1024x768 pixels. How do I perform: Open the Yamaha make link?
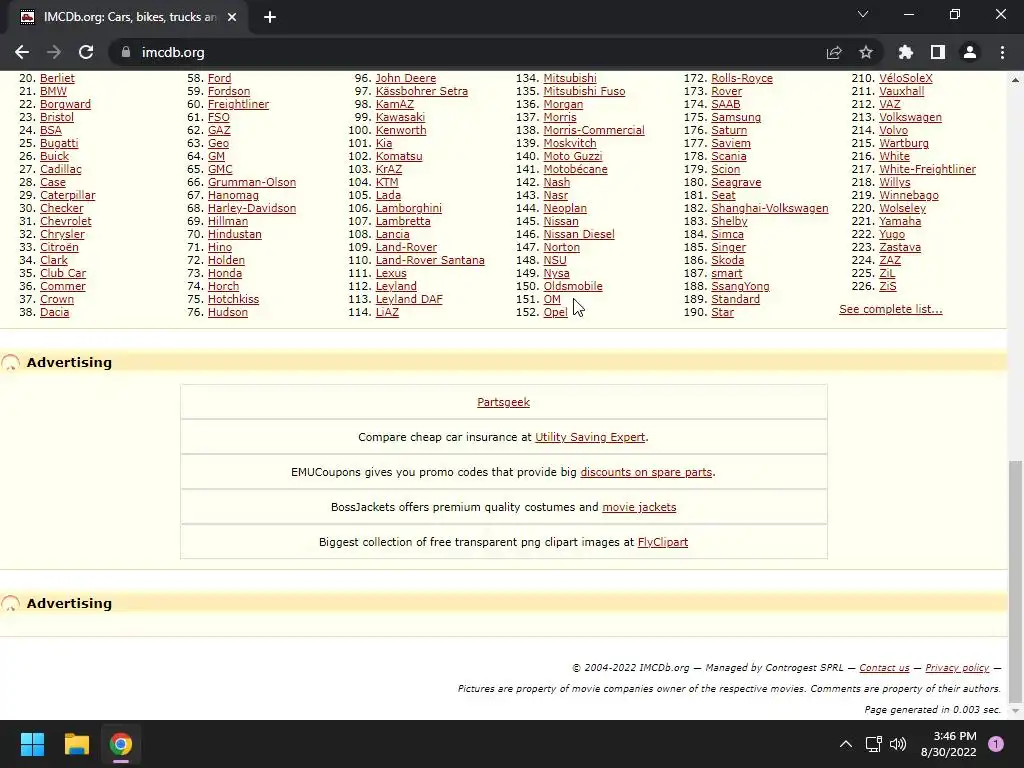pos(900,221)
